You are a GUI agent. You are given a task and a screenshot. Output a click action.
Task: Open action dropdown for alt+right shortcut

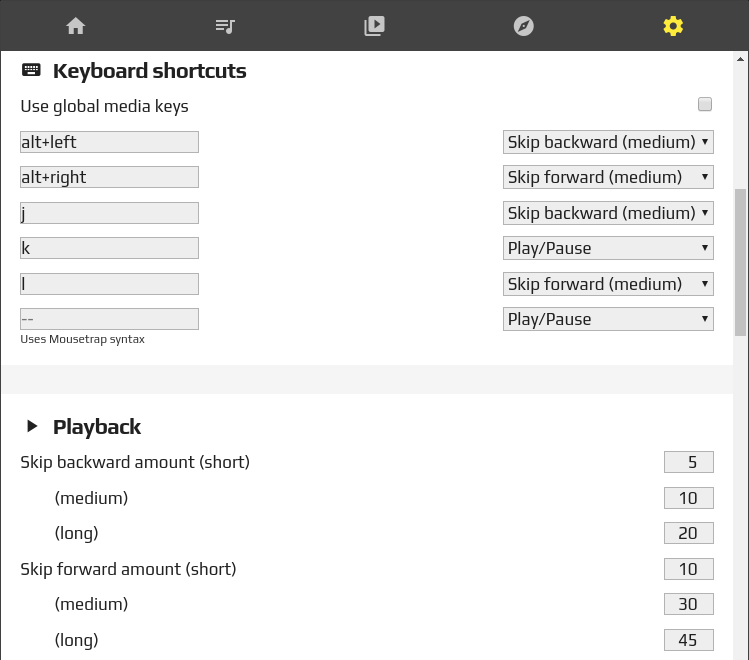click(x=608, y=177)
